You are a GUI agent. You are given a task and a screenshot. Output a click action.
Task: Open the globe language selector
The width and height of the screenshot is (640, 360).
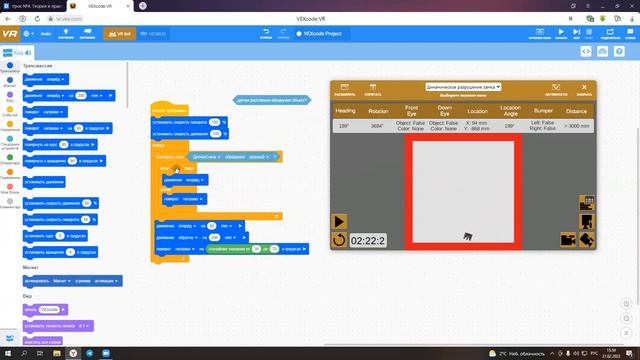point(28,34)
